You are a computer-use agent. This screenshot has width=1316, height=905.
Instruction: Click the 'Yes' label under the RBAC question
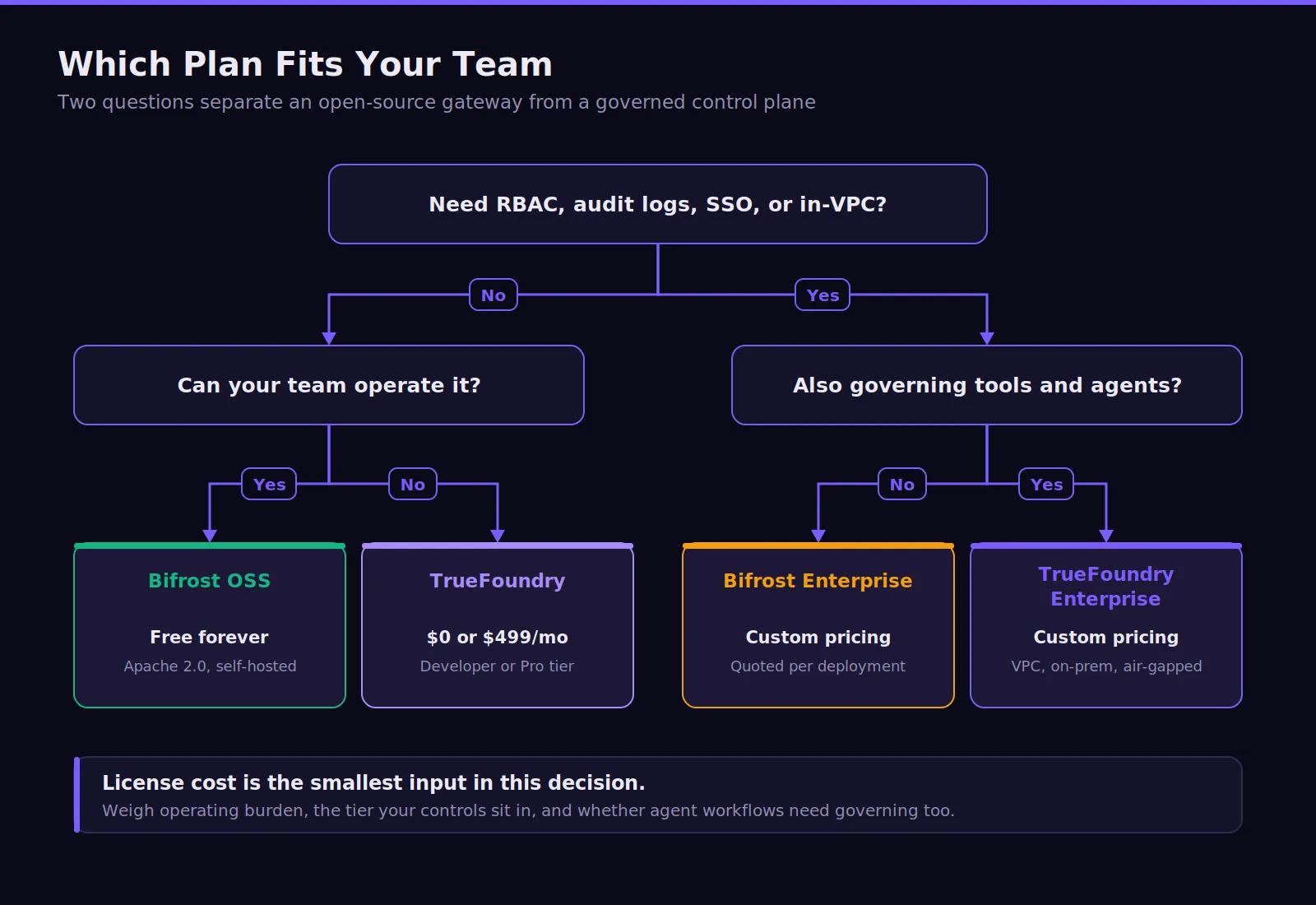point(822,295)
